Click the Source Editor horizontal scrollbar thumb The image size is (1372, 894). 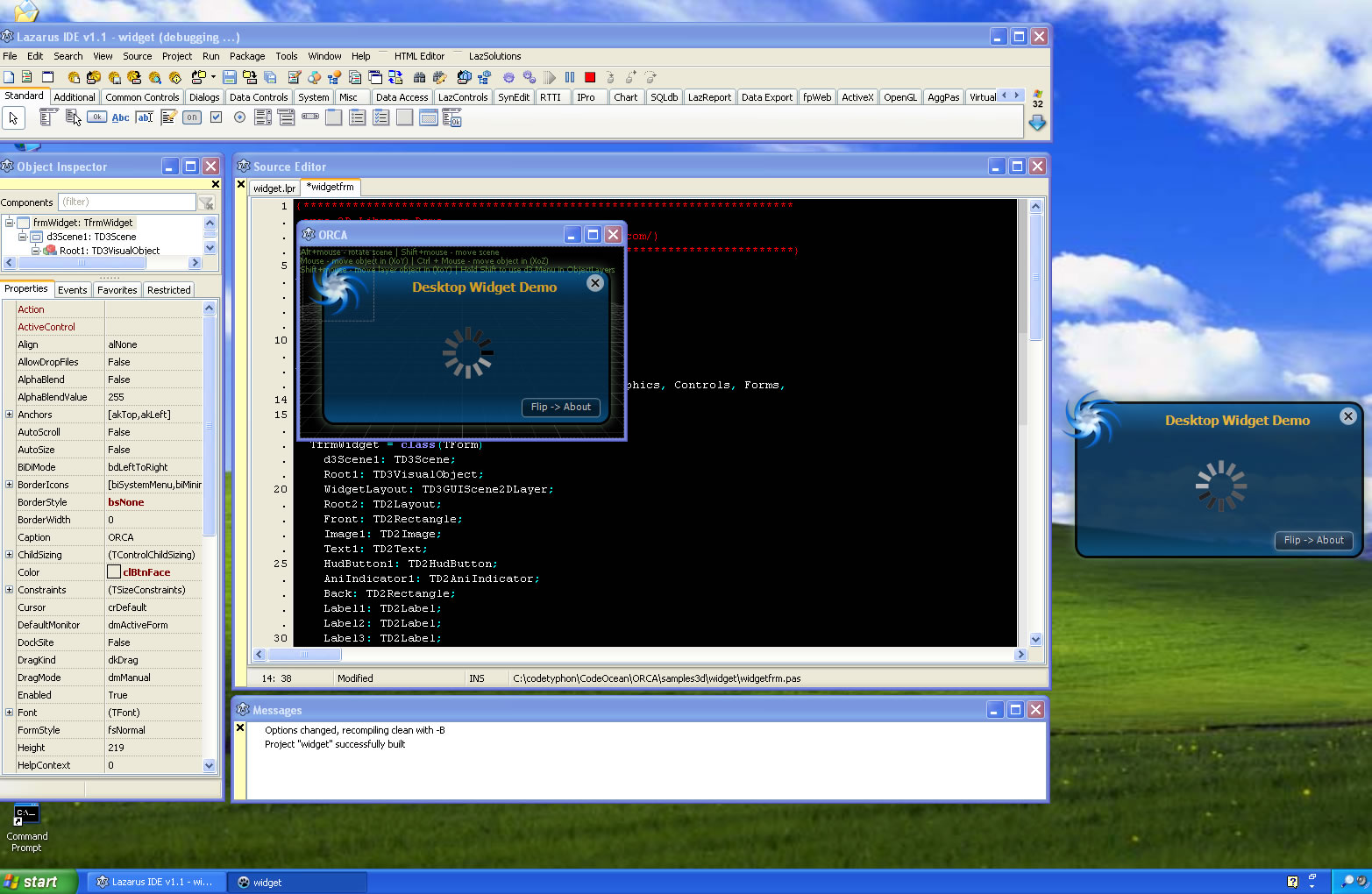click(304, 655)
